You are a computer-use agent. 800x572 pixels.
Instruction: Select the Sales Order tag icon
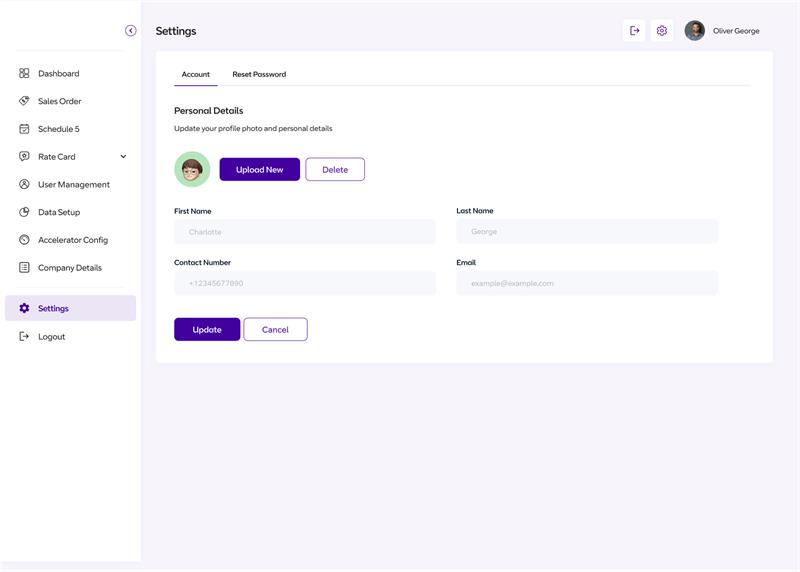[x=24, y=101]
